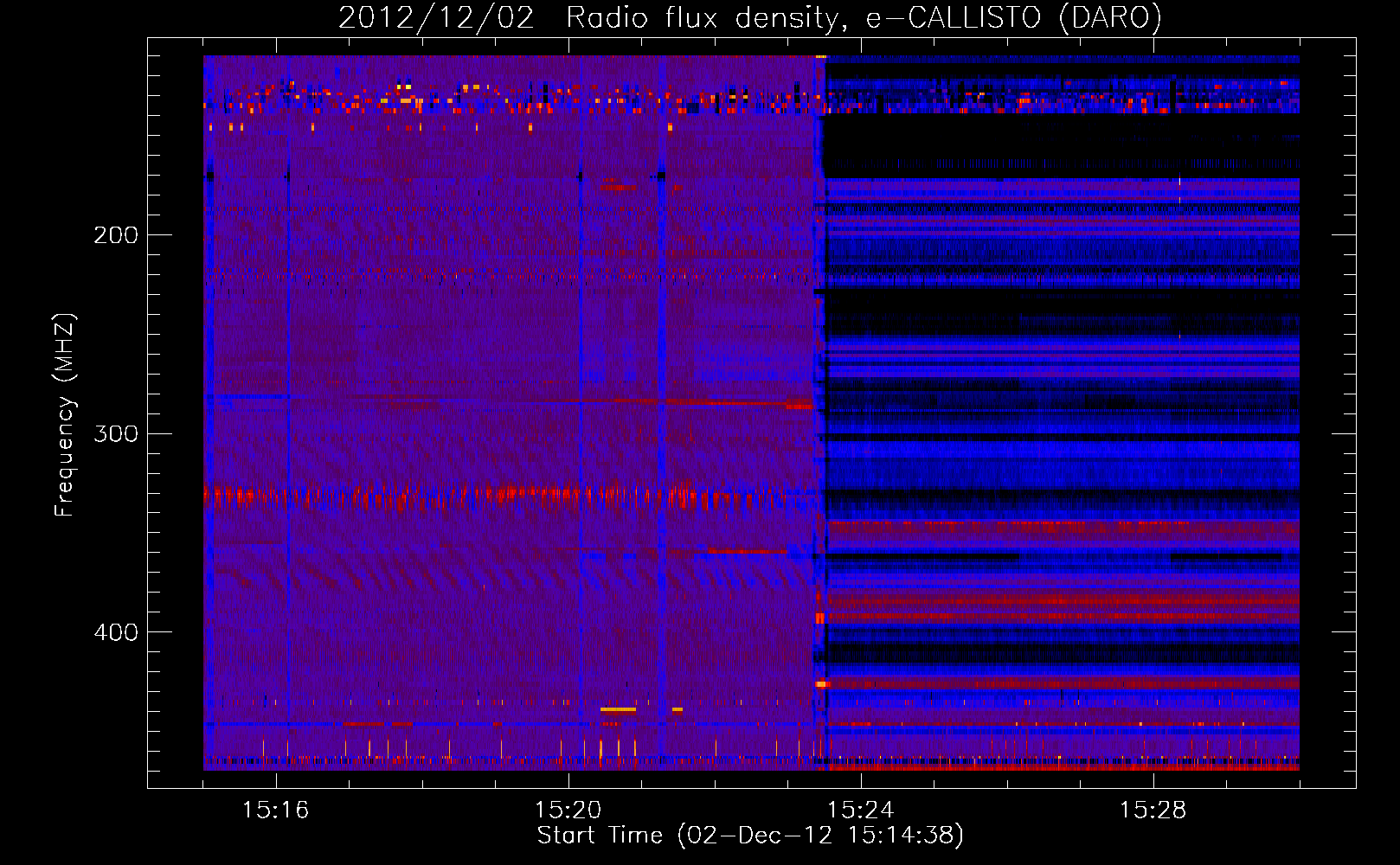Screen dimensions: 1400x865
Task: Click the 'Start Time (02-Dec-12 15:14:38)' label
Action: (x=750, y=836)
